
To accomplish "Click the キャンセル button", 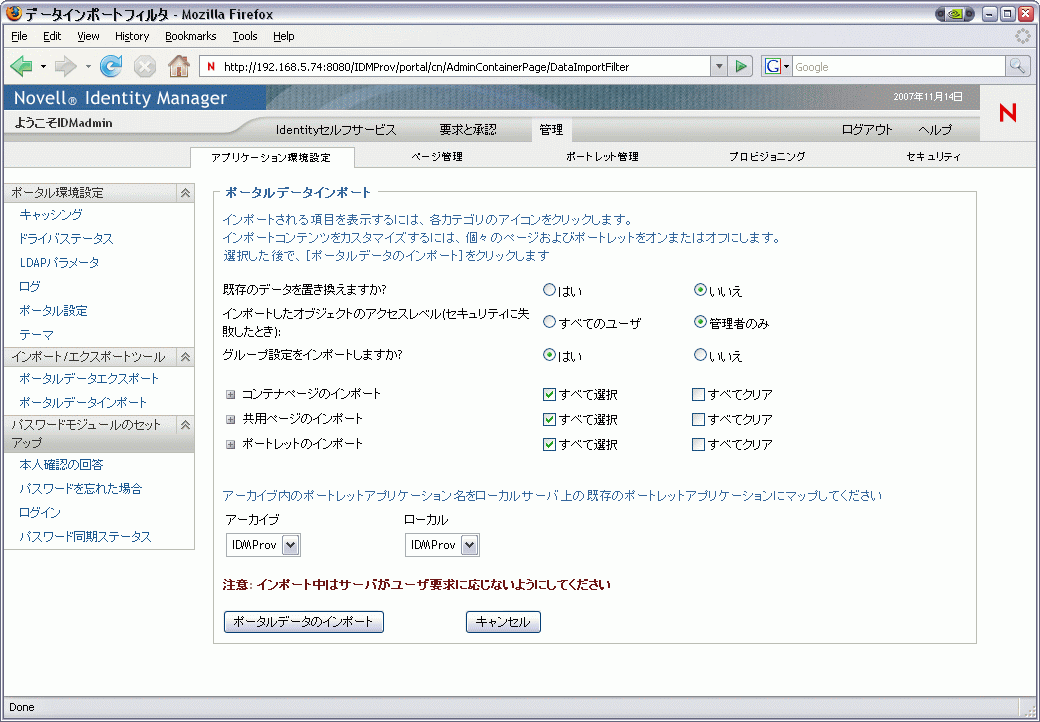I will click(503, 622).
